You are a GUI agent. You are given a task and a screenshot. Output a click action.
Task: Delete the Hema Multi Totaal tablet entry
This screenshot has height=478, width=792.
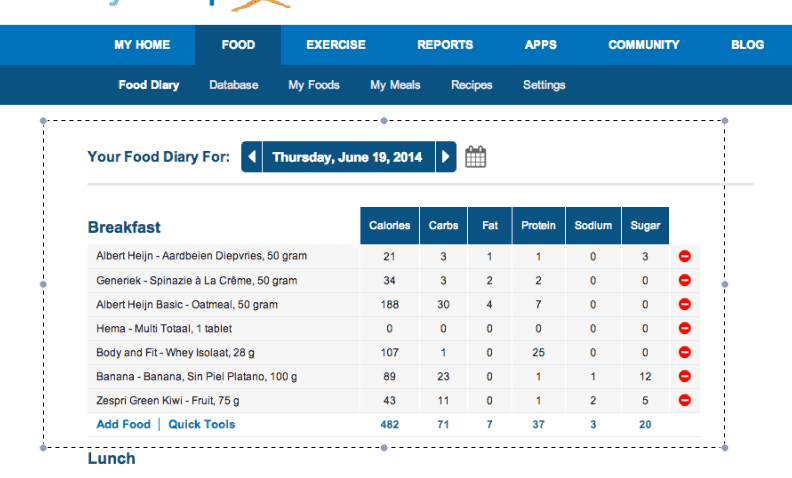(685, 328)
